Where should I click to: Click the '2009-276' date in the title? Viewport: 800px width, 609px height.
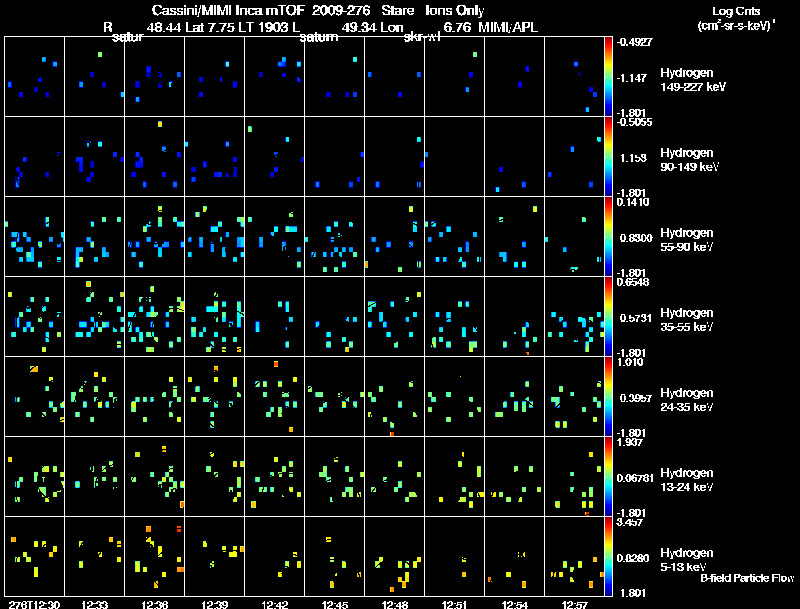point(341,11)
